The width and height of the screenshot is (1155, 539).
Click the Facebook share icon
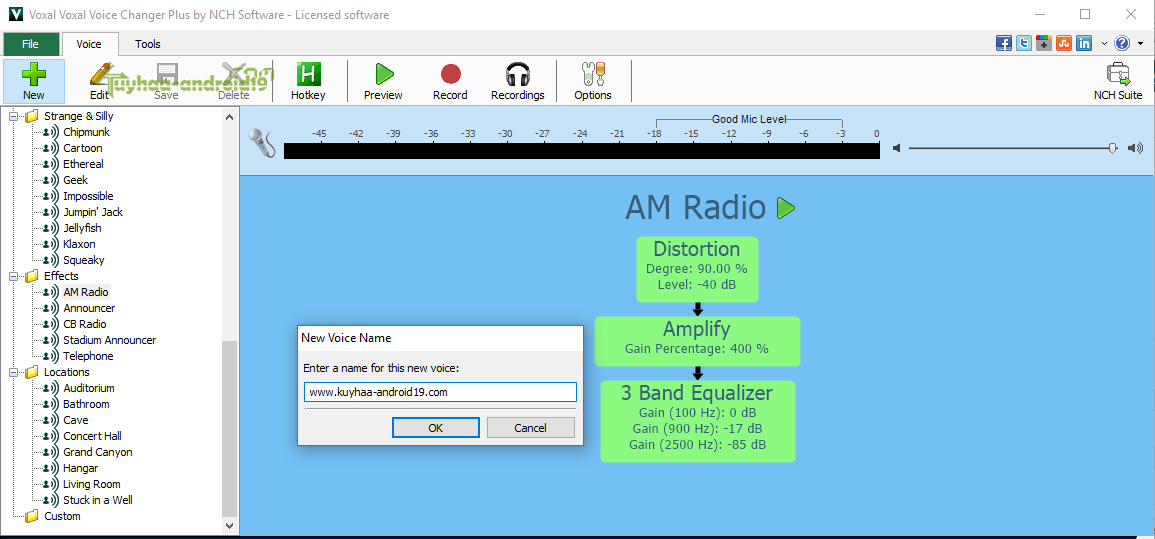[1003, 43]
